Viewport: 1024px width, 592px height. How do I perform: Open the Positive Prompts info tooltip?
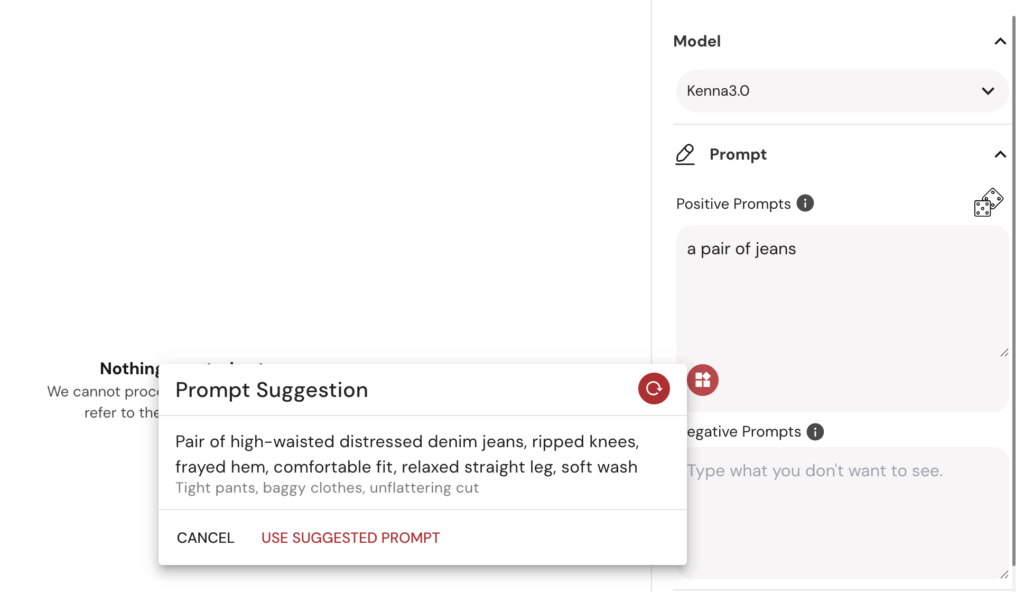[x=805, y=203]
